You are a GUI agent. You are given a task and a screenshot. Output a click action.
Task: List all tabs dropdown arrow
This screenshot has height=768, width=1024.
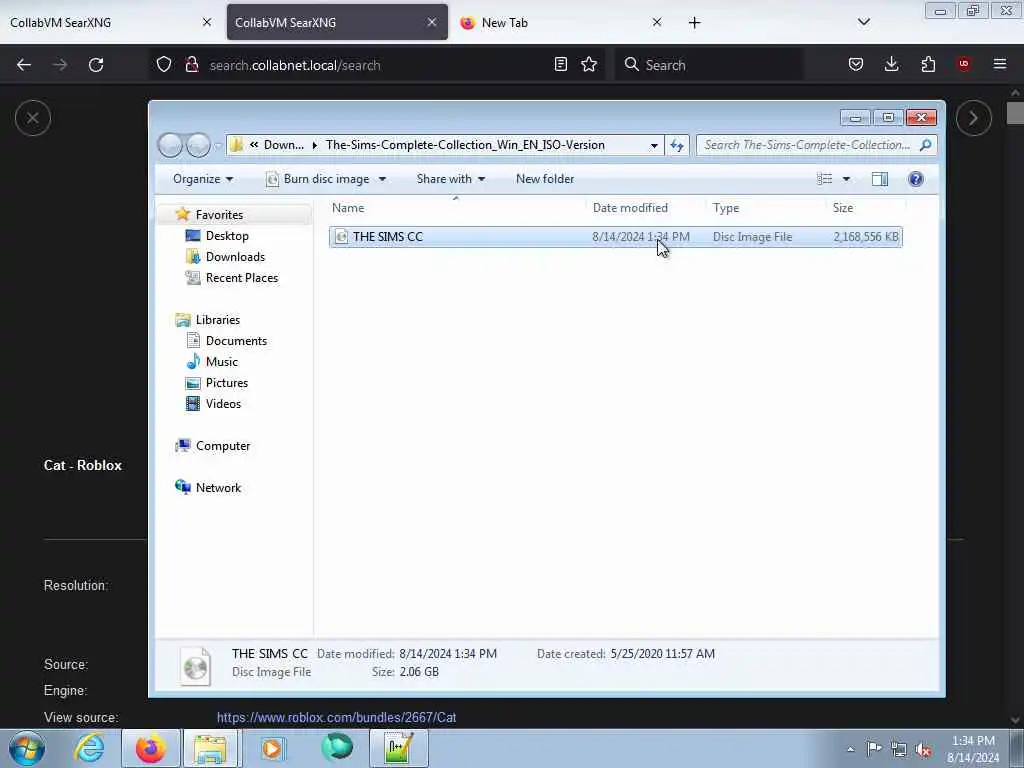[x=863, y=22]
